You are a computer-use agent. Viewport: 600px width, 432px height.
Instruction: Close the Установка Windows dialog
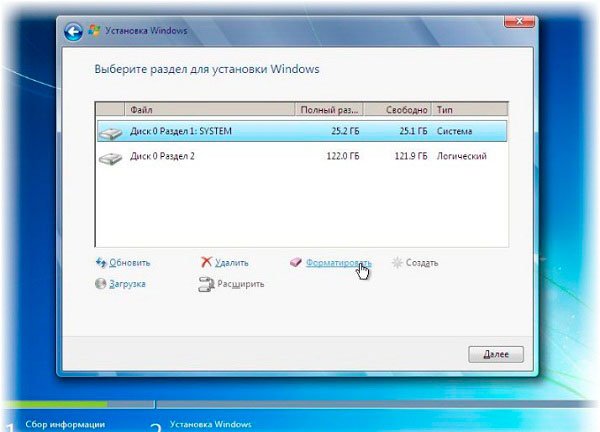pos(519,21)
